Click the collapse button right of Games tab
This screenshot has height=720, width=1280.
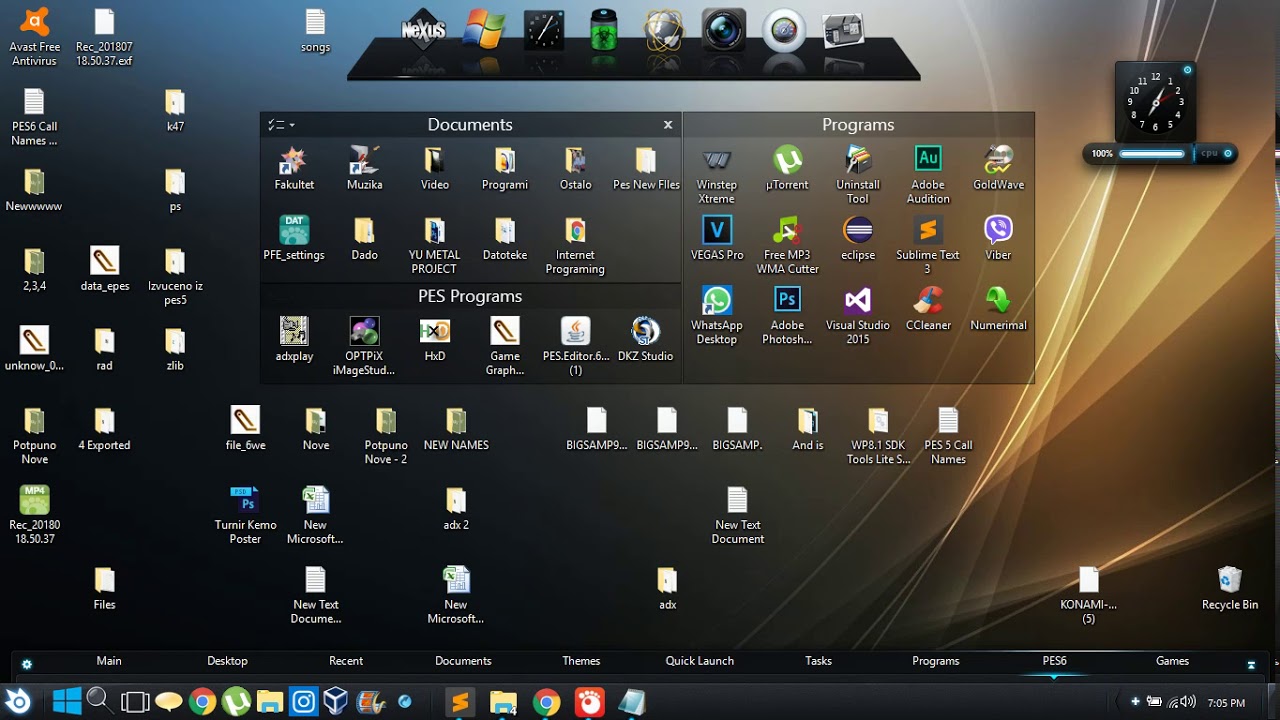point(1251,664)
